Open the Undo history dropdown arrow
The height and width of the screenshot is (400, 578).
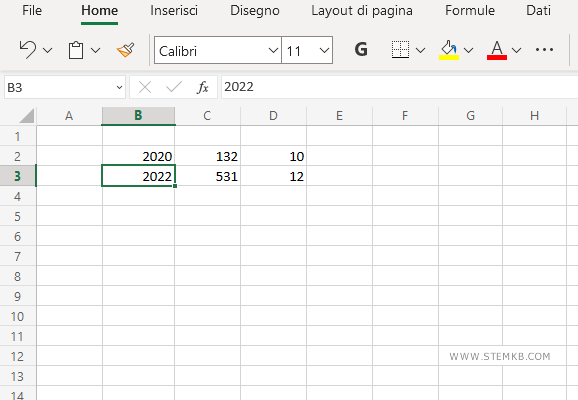[x=48, y=50]
